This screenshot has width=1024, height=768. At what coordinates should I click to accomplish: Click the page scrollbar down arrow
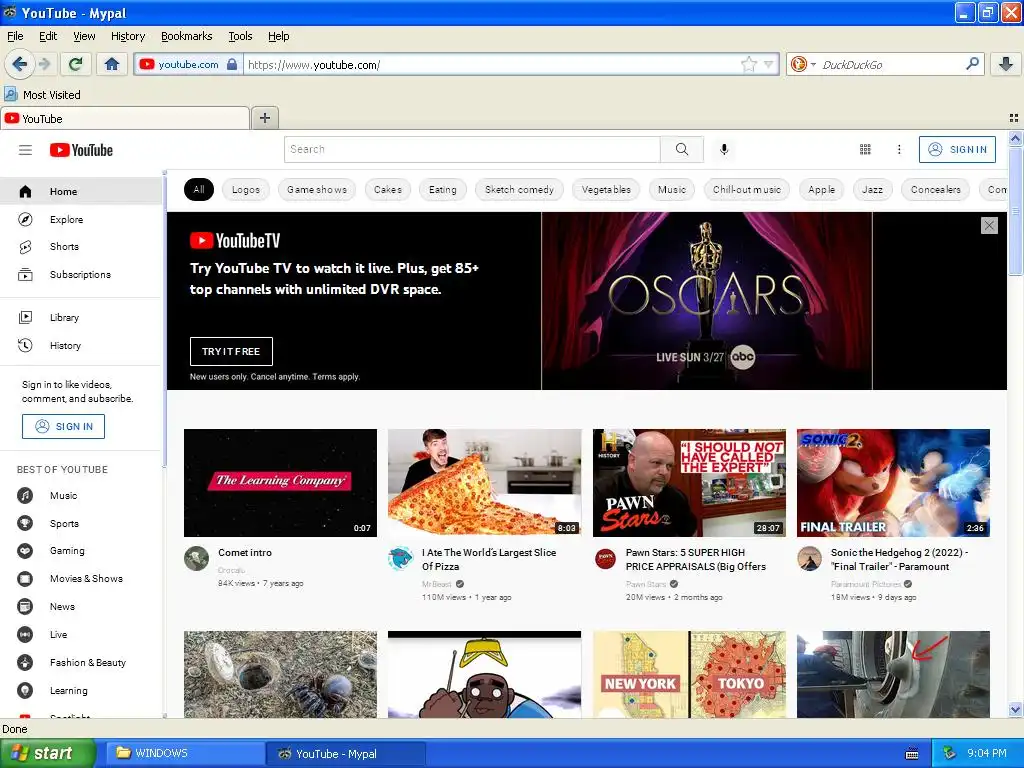tap(1015, 709)
